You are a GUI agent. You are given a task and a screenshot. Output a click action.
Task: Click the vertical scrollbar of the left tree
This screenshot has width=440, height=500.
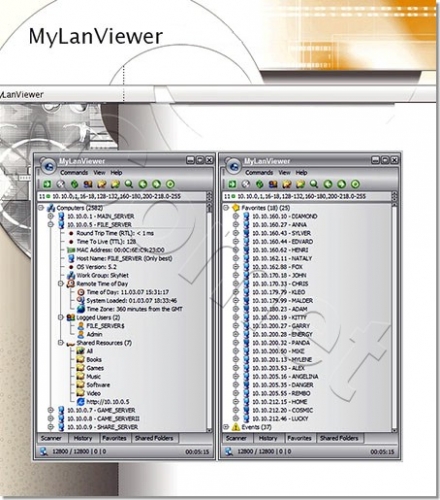pyautogui.click(x=209, y=317)
